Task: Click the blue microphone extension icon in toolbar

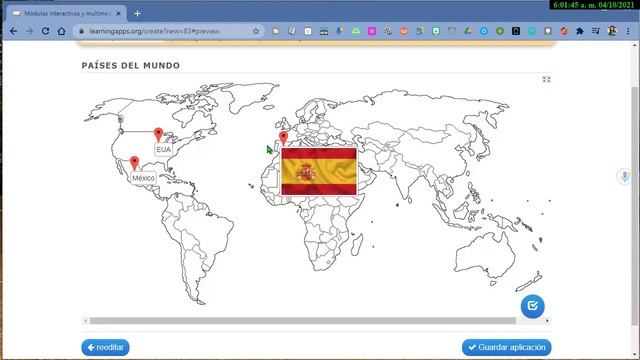Action: click(340, 31)
